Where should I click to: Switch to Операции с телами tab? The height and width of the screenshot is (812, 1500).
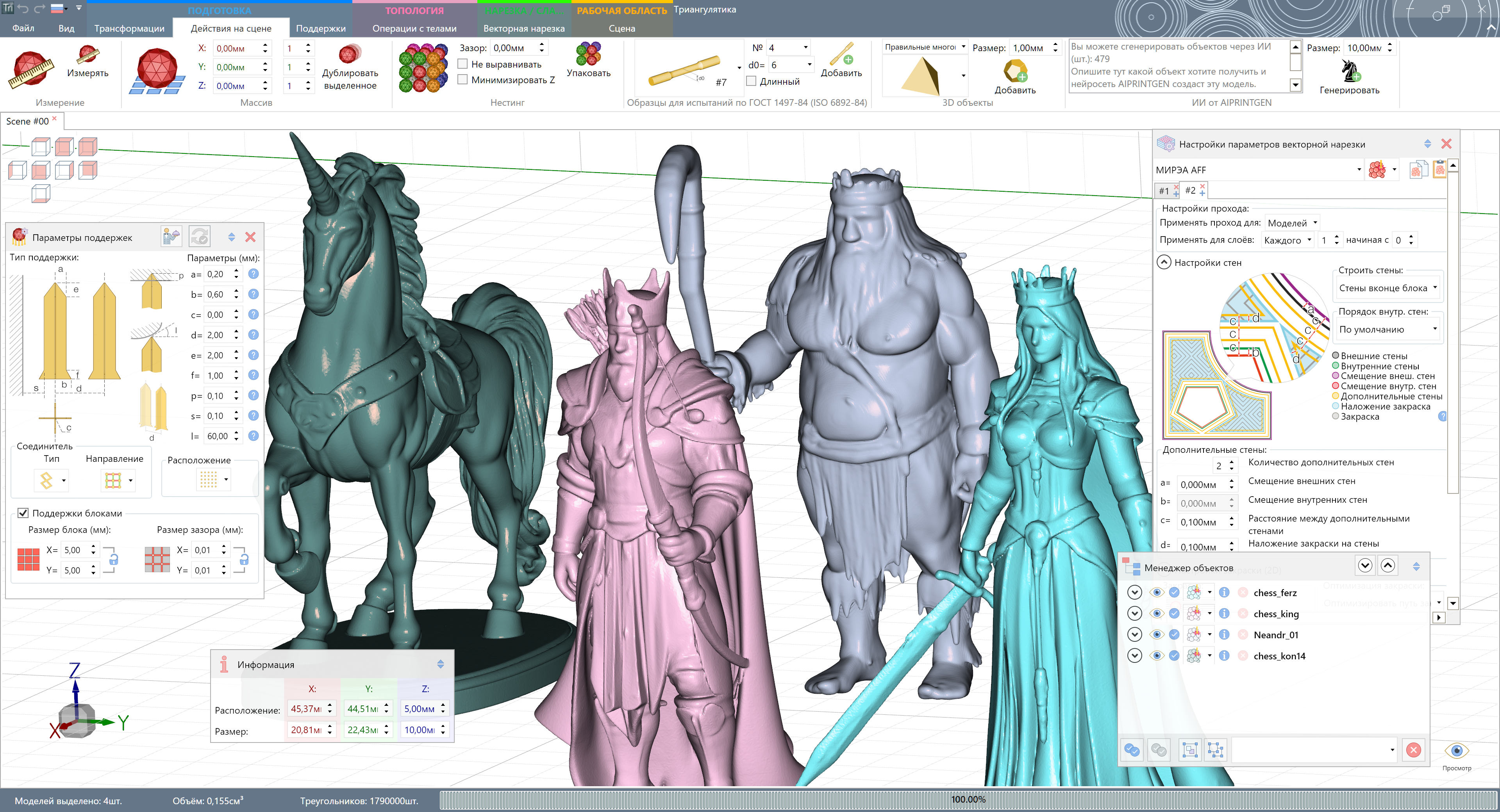coord(414,28)
